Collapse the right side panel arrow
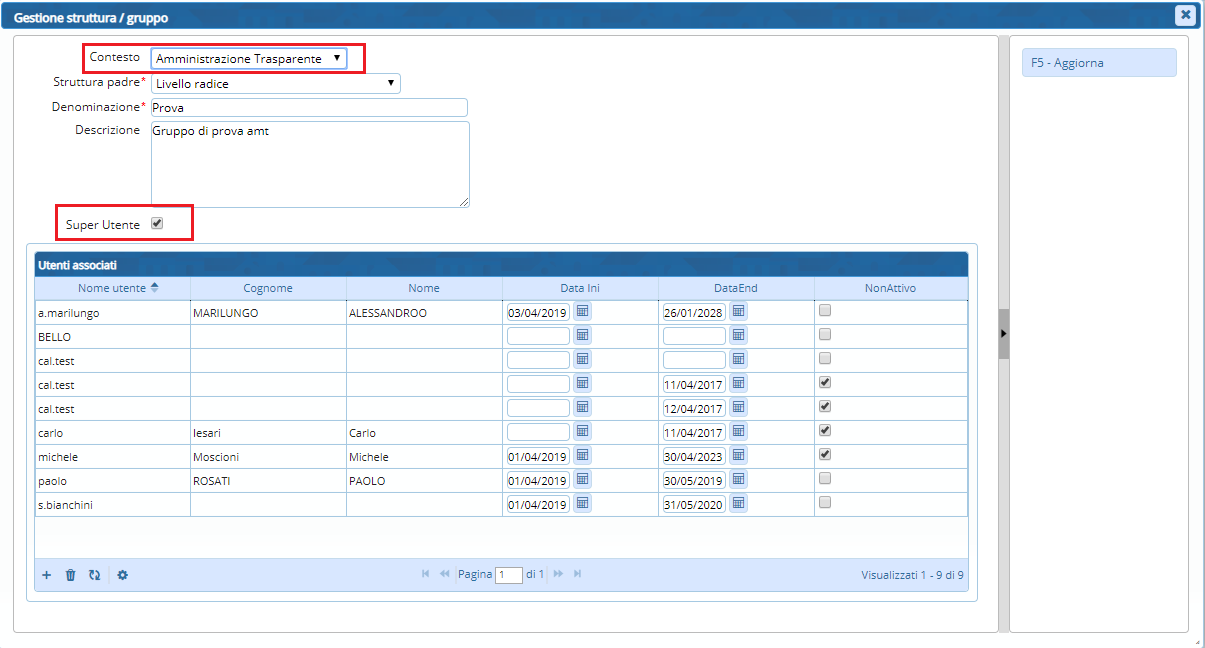1205x648 pixels. tap(1004, 333)
